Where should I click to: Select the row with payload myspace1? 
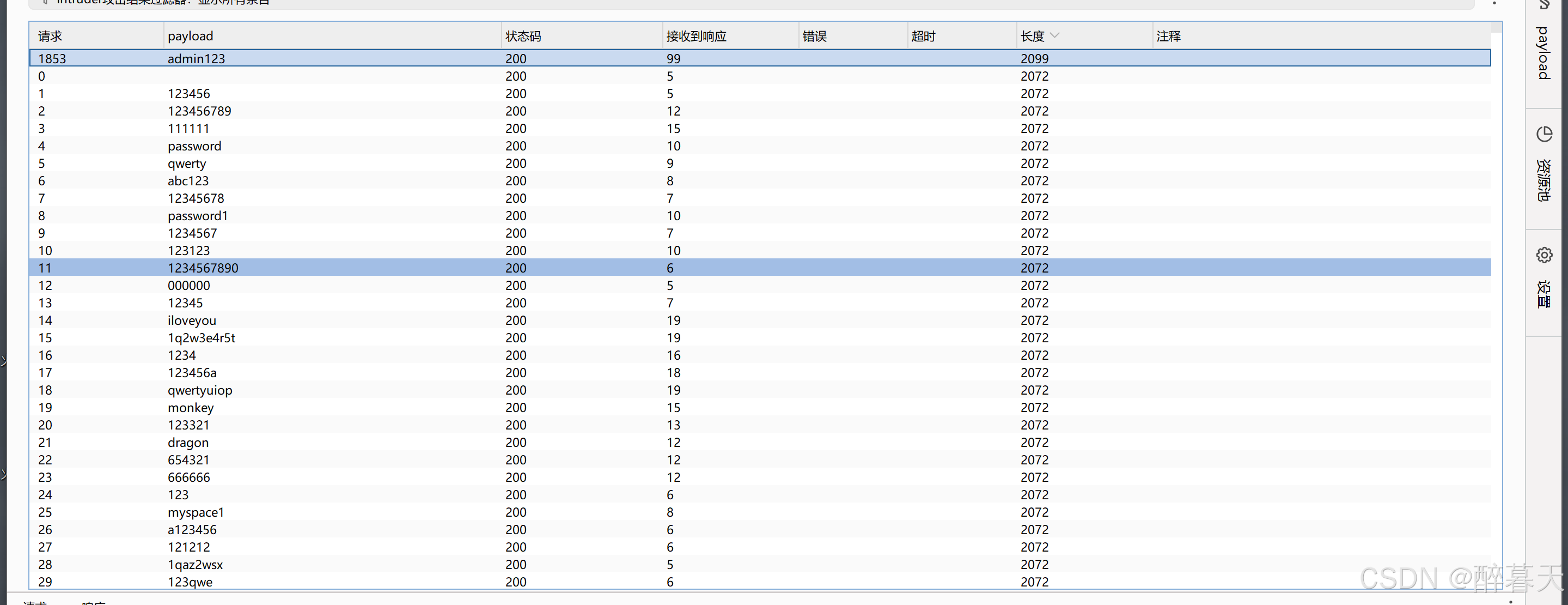[196, 512]
